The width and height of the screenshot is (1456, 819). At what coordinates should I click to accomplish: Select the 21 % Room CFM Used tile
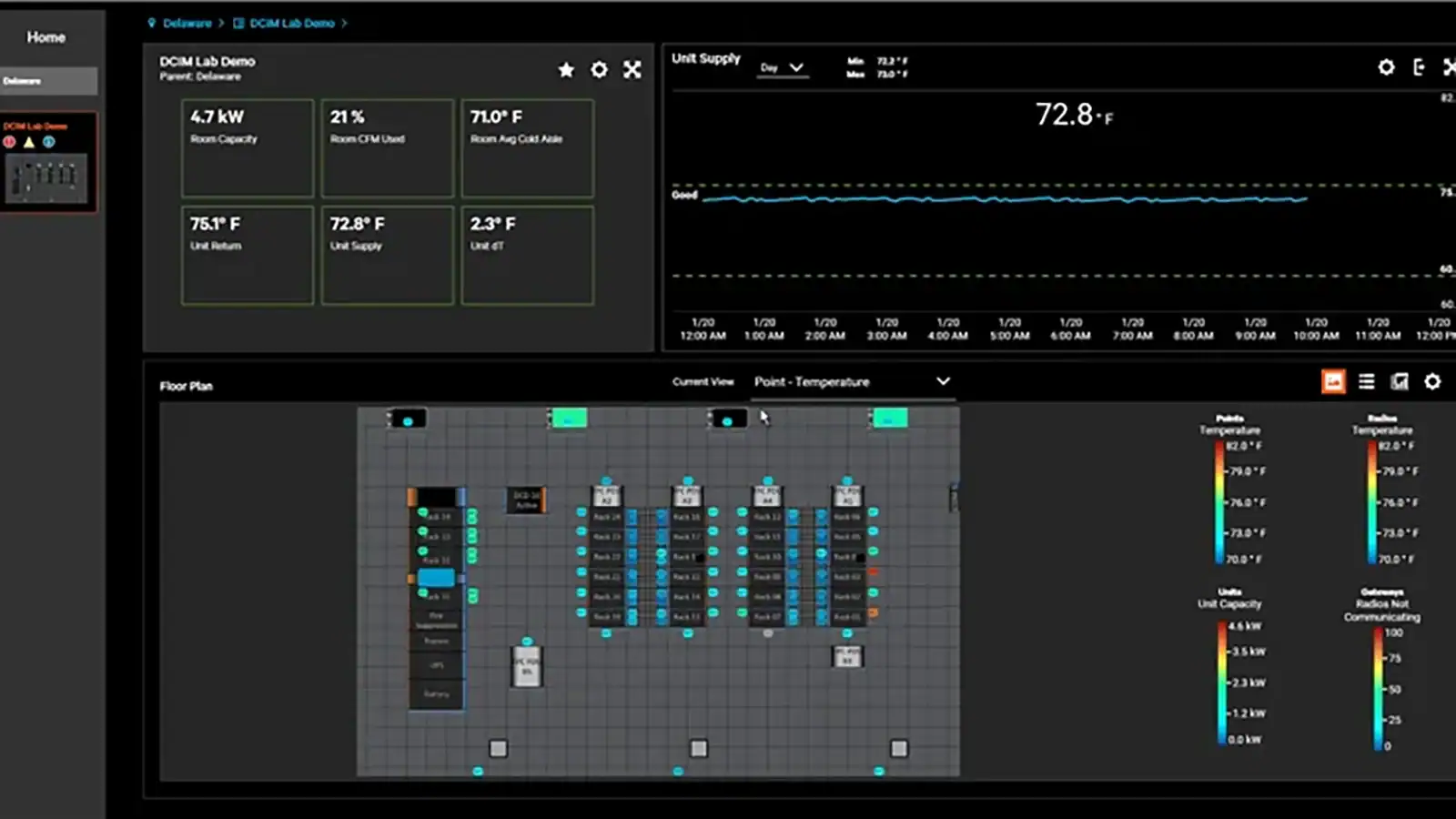388,148
